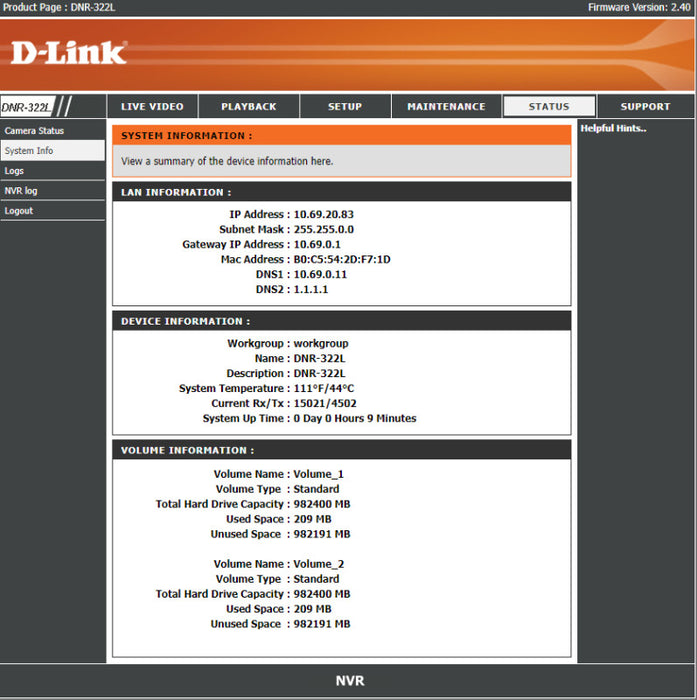Click the Volume Information heading
This screenshot has width=697, height=700.
click(x=188, y=450)
